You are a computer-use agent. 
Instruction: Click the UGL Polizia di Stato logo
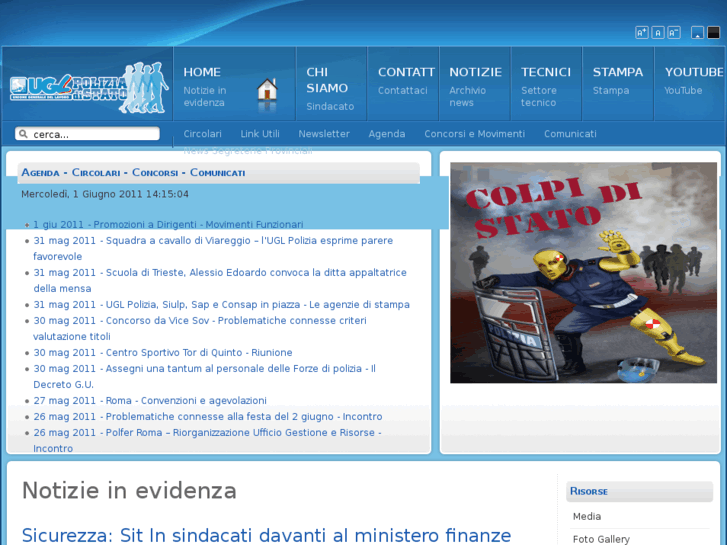[x=88, y=87]
